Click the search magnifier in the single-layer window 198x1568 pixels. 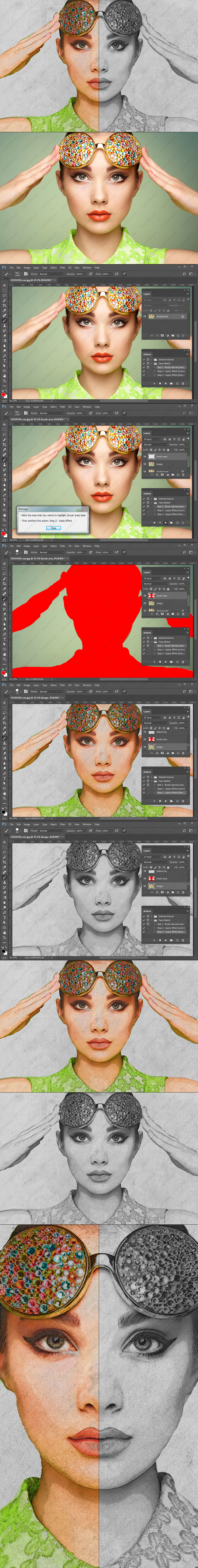[184, 274]
